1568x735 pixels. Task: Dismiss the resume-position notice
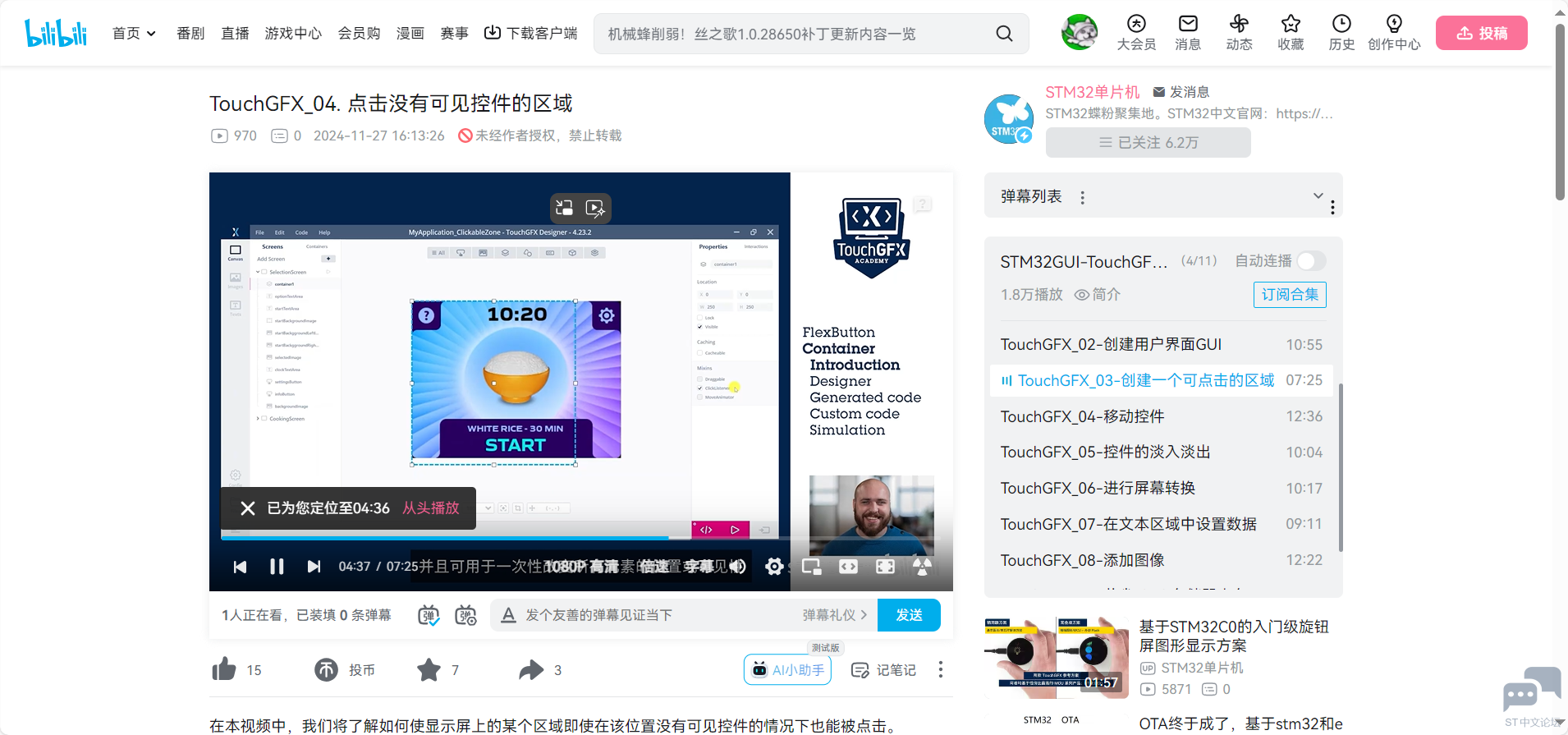click(x=247, y=508)
